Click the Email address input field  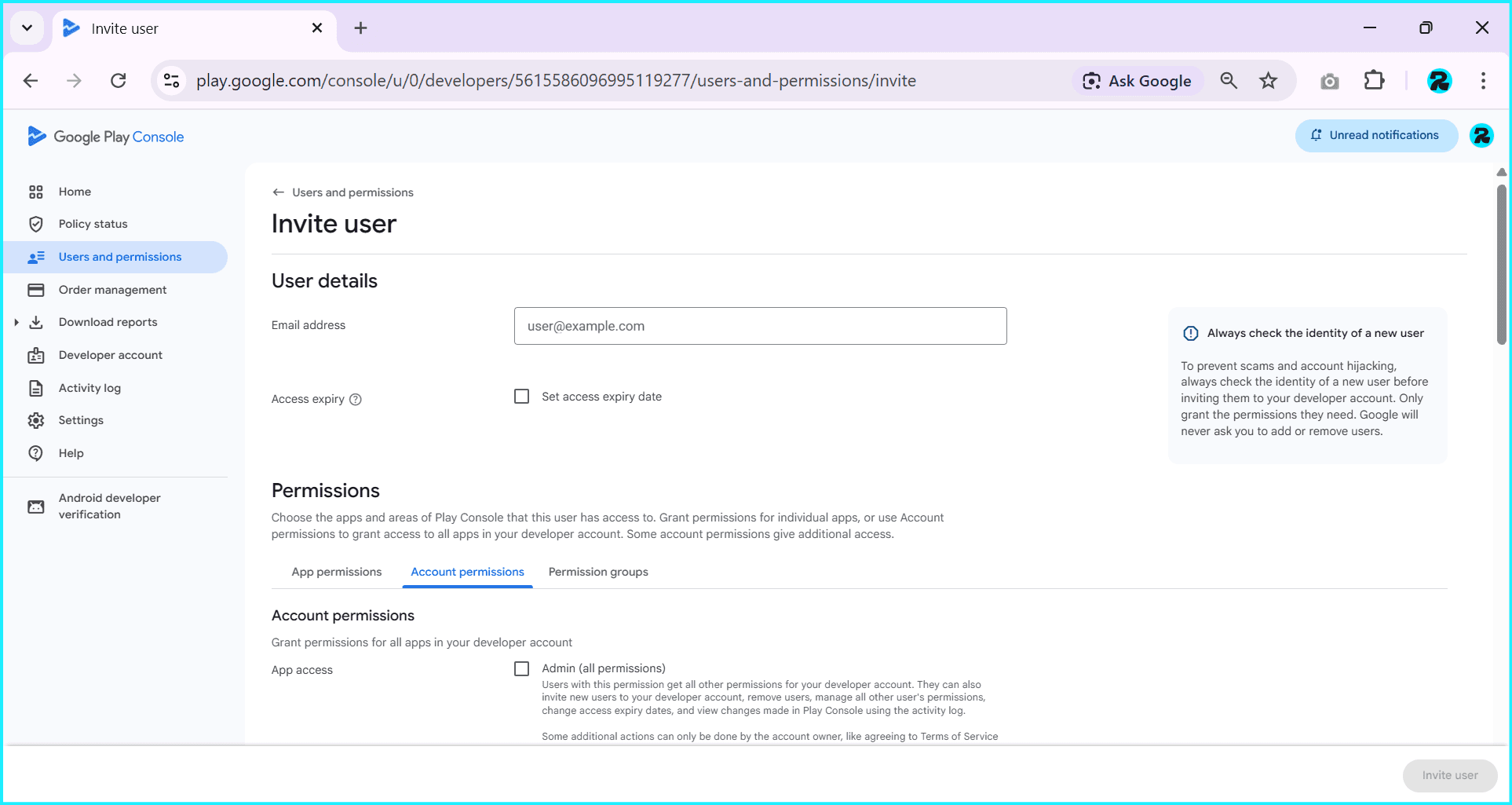(x=760, y=326)
